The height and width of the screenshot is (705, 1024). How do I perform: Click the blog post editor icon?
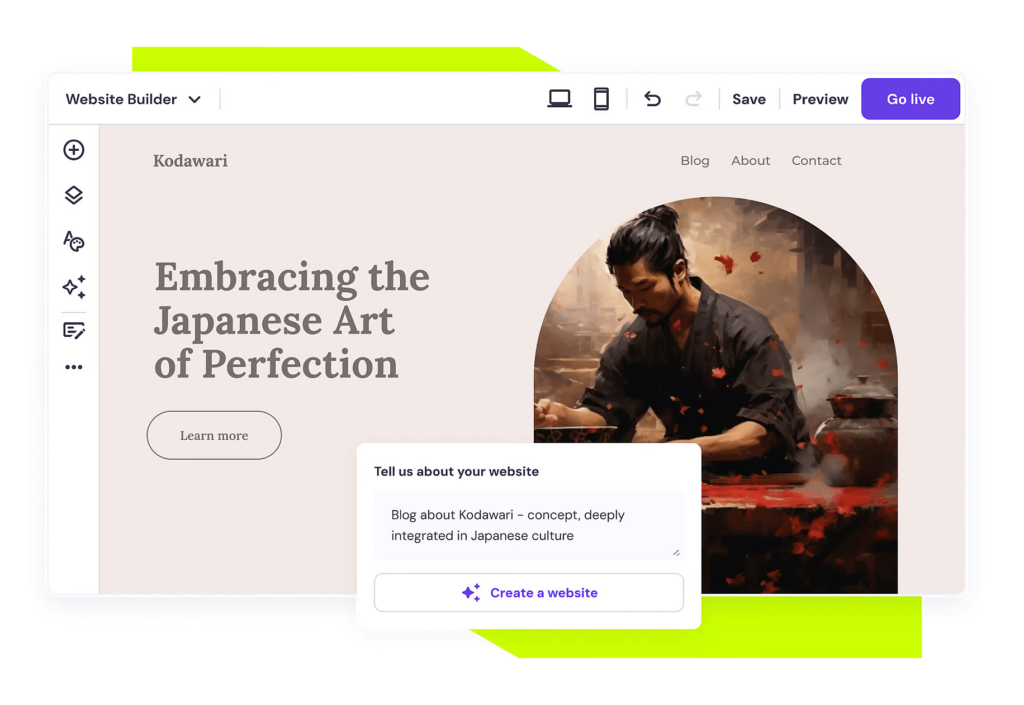(x=73, y=330)
